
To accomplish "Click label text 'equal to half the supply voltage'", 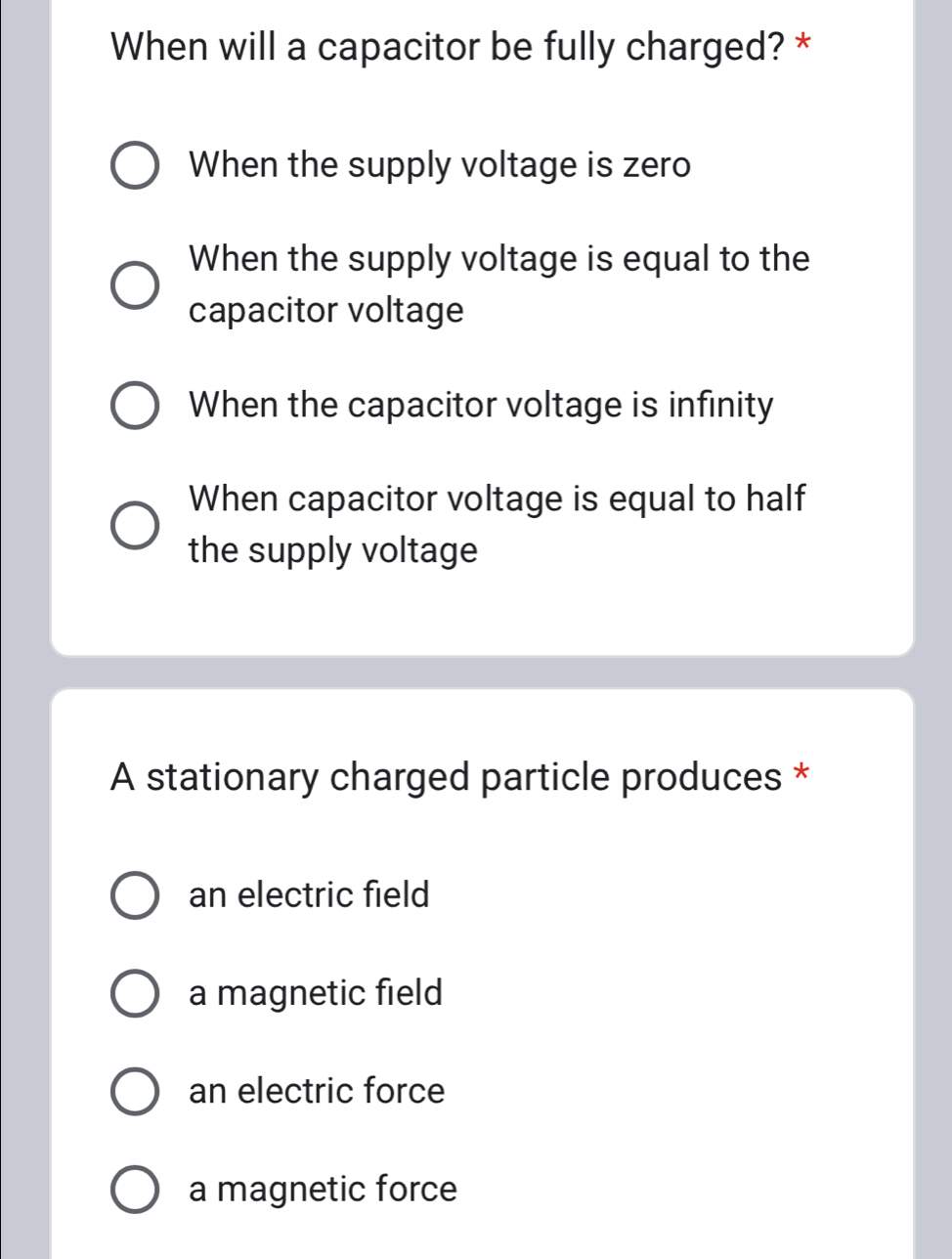I will tap(497, 524).
